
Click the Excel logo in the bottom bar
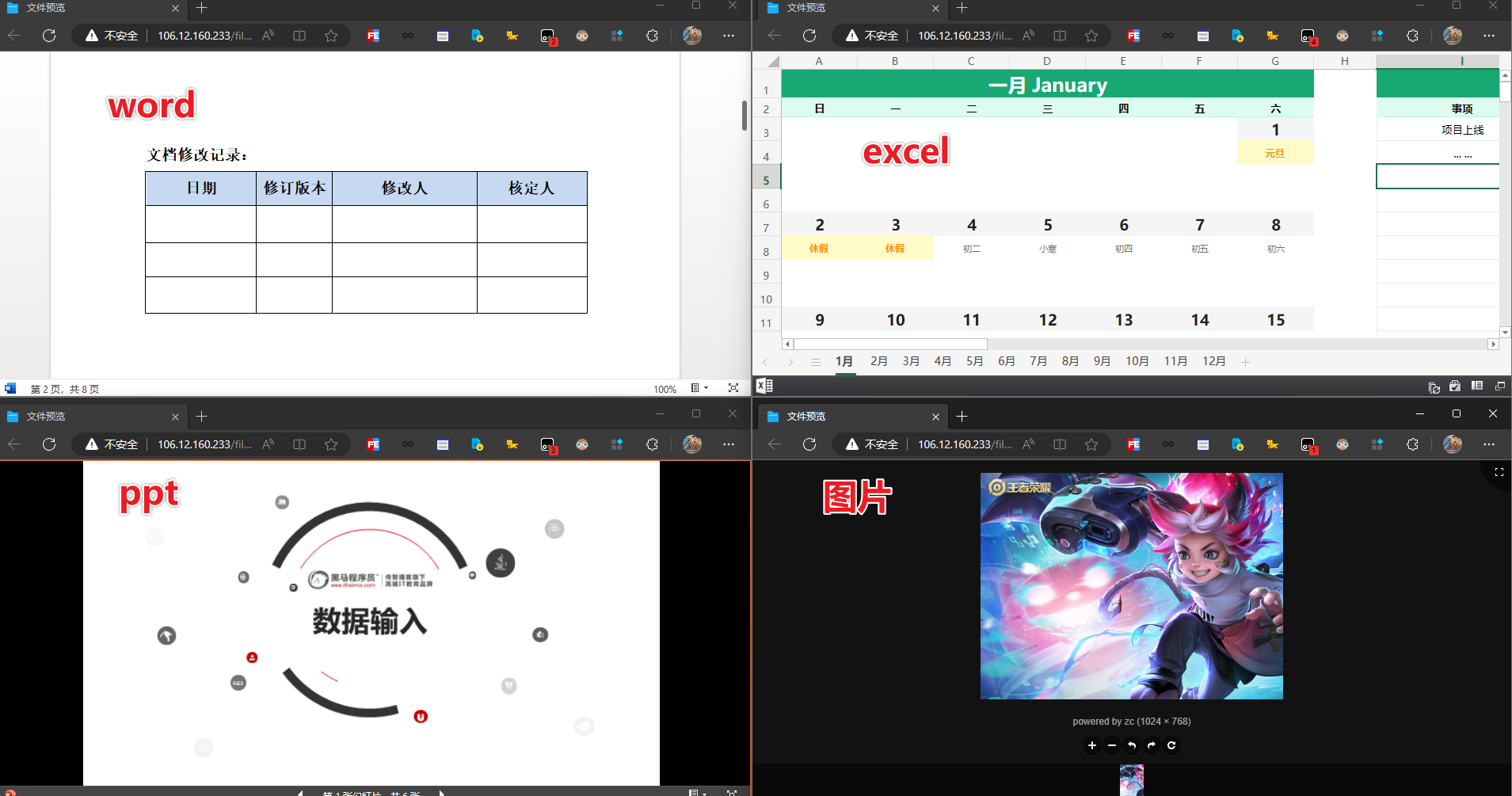coord(764,386)
